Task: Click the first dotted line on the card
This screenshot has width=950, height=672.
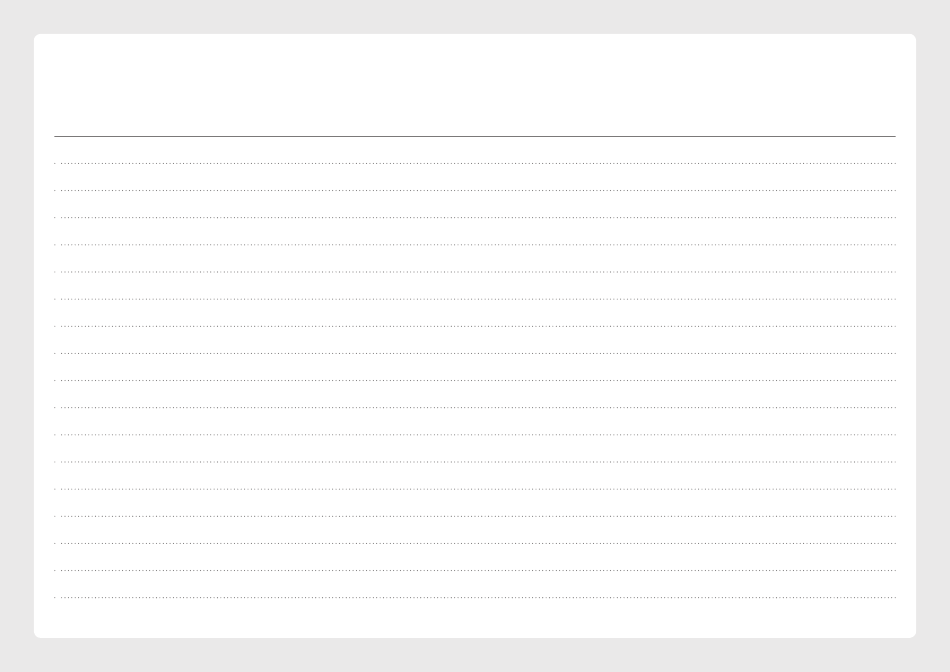Action: point(475,164)
